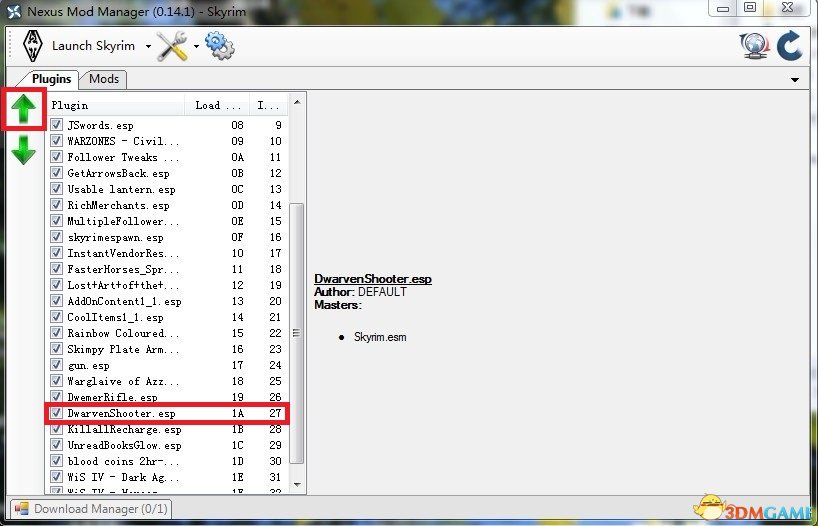818x526 pixels.
Task: Select the WiS IV - Dark Ag plugin row
Action: pyautogui.click(x=167, y=477)
